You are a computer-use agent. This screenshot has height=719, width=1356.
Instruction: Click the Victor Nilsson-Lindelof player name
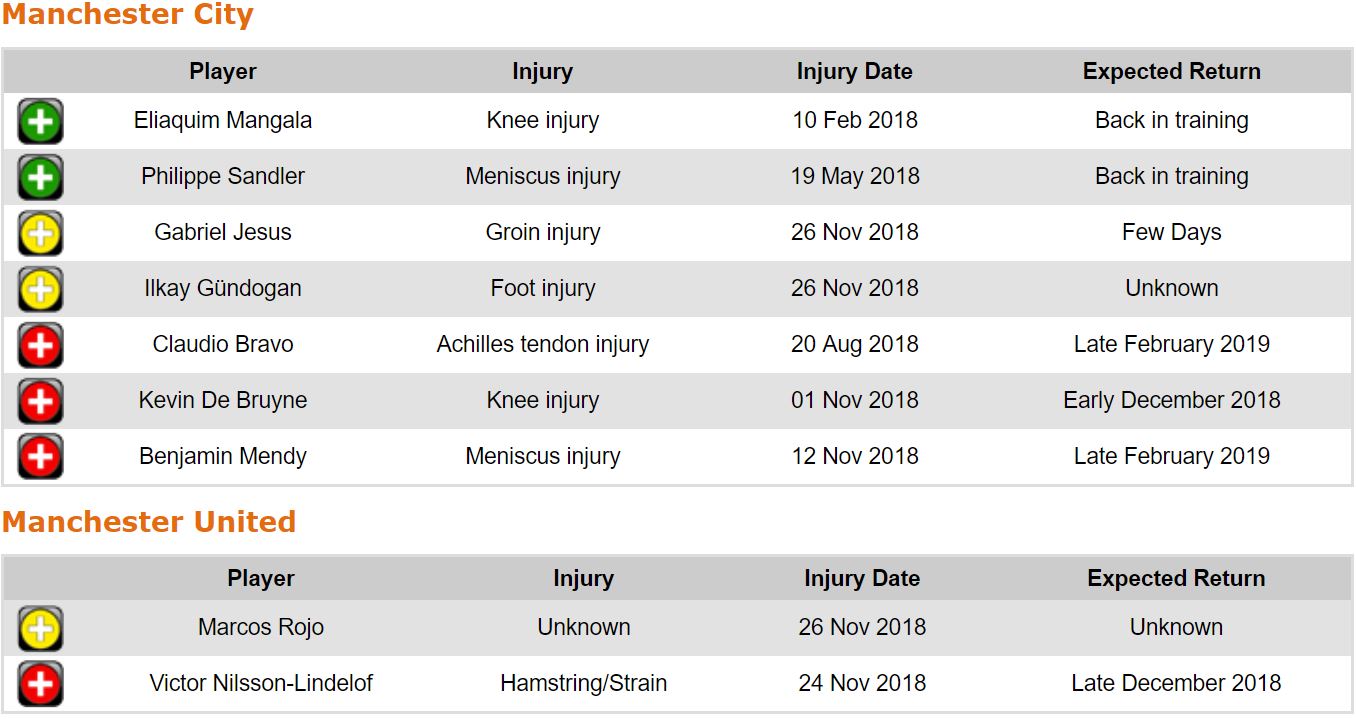tap(261, 684)
